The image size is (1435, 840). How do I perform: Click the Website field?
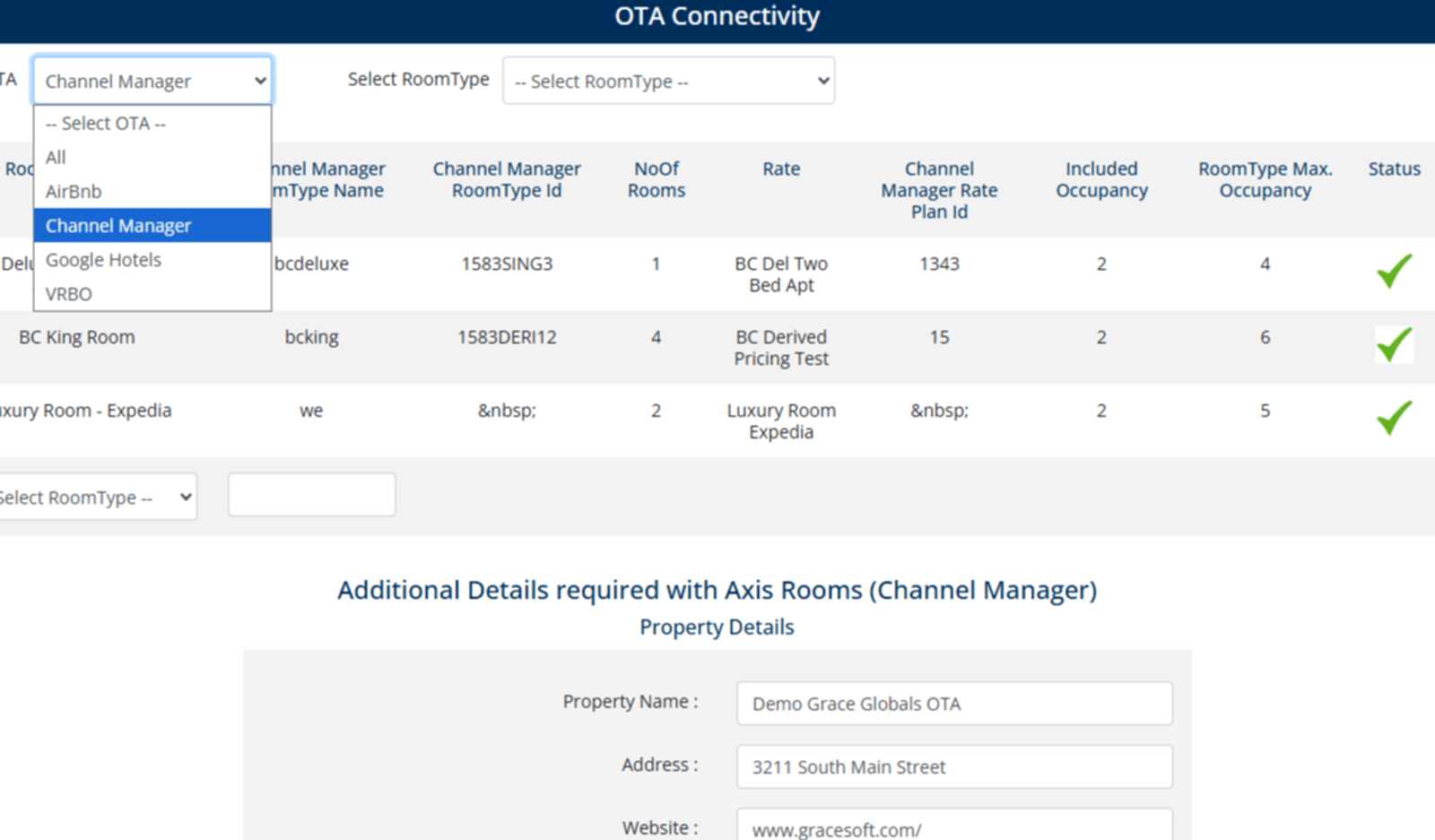(x=954, y=825)
